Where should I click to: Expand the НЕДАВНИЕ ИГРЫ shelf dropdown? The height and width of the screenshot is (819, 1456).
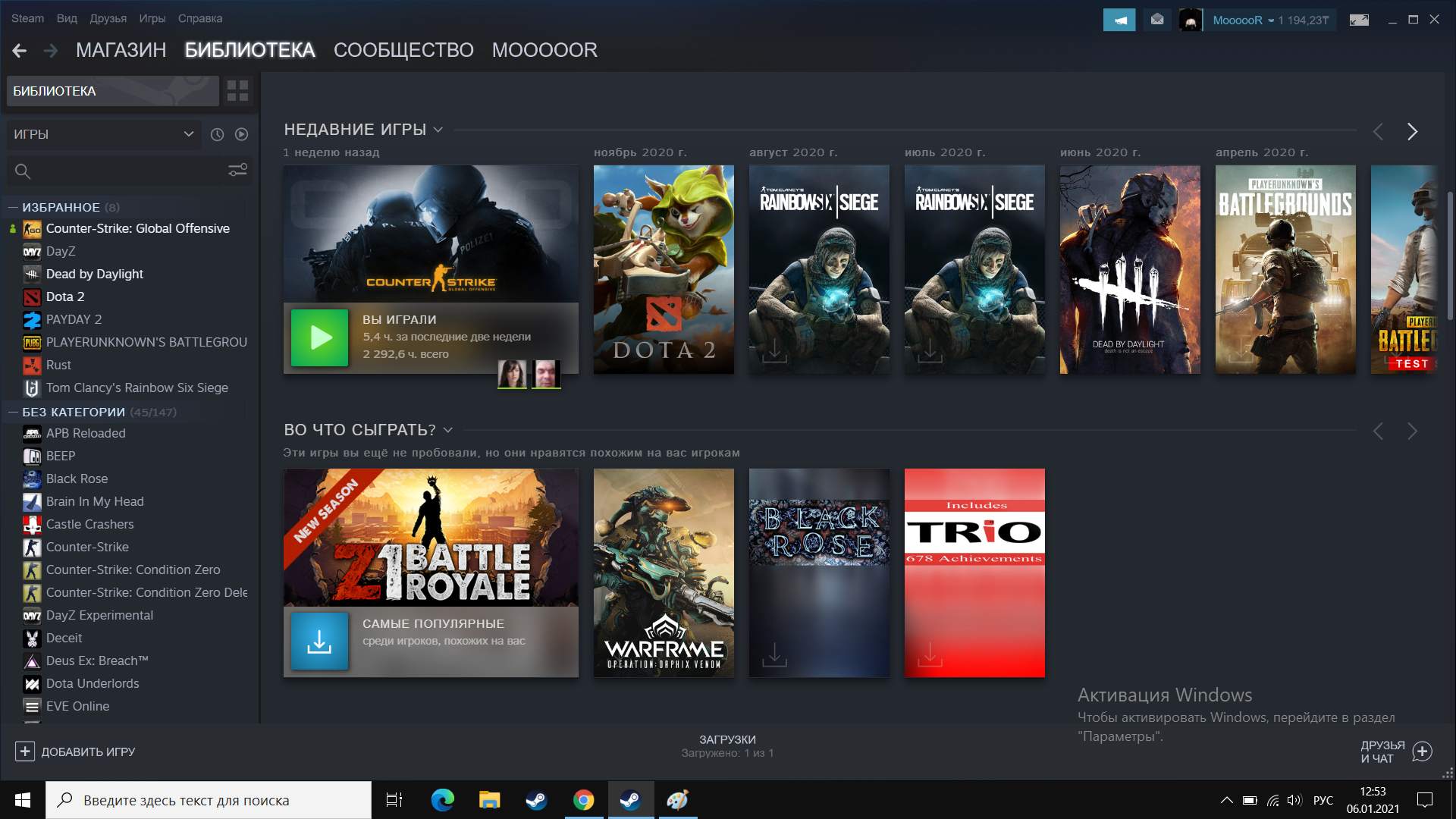click(438, 130)
